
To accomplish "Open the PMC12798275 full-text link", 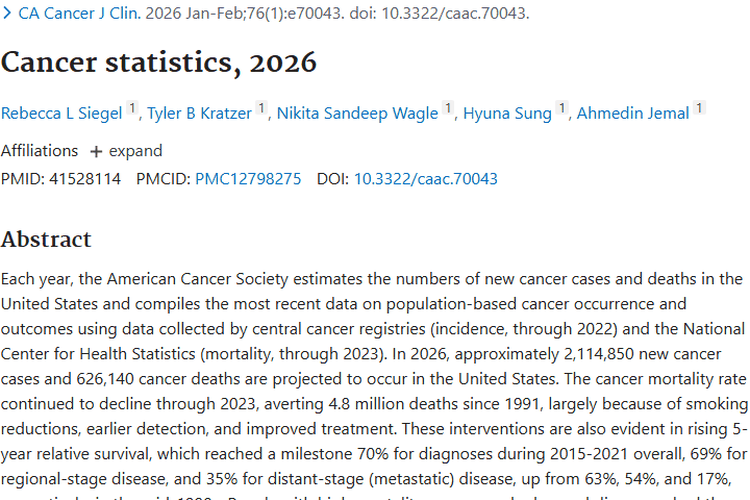I will click(x=248, y=179).
